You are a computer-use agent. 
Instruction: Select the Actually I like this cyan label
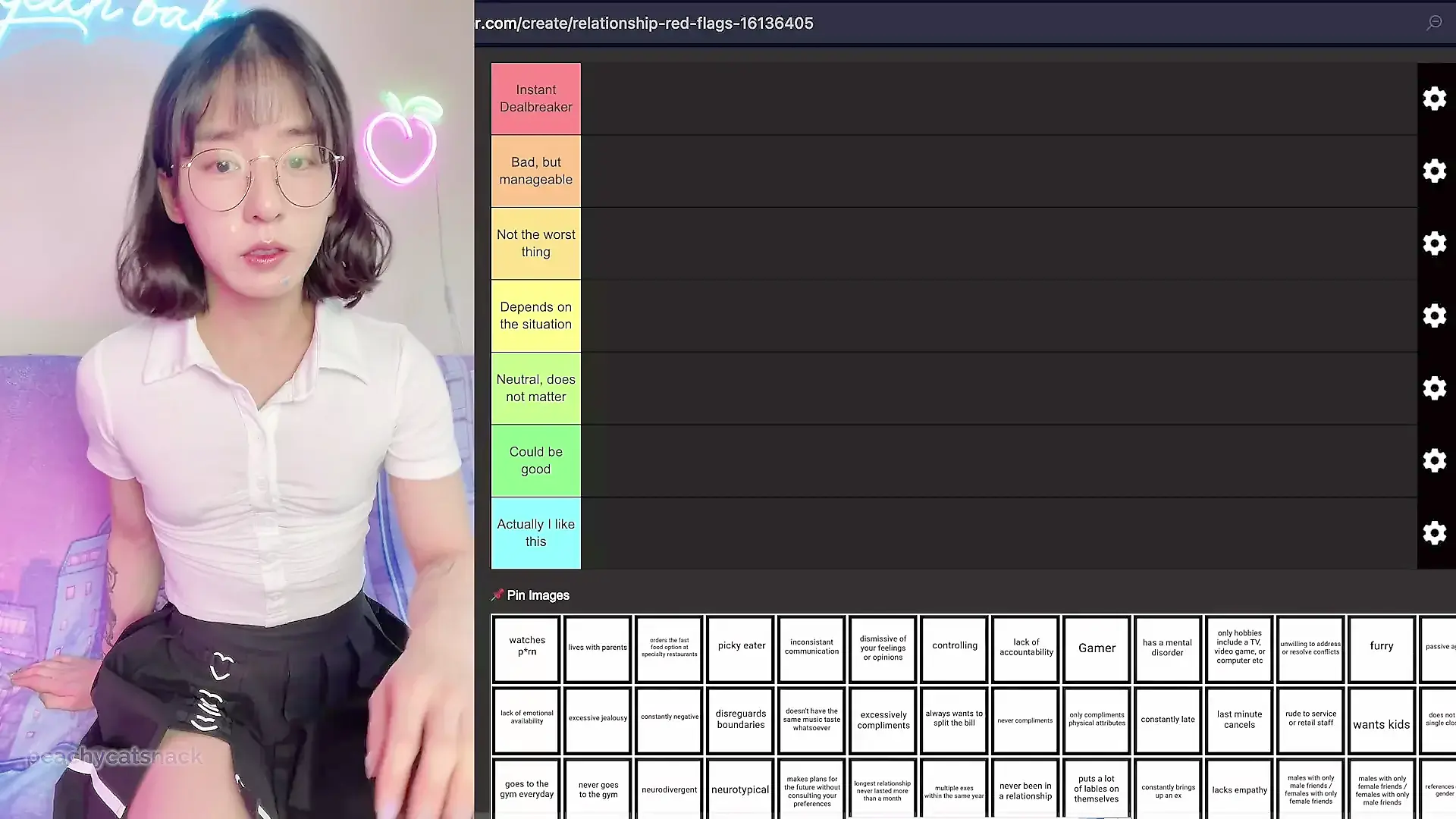click(x=536, y=533)
